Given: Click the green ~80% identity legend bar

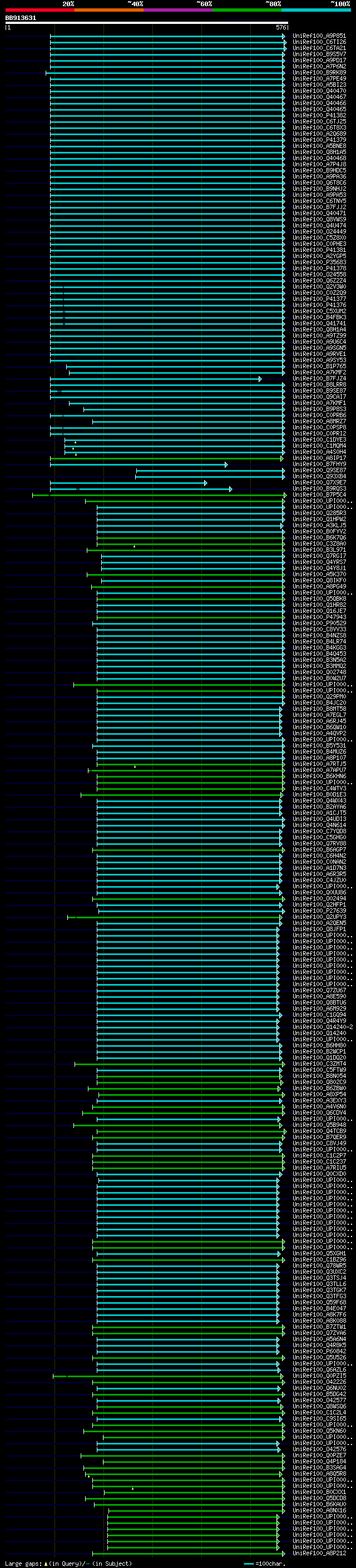Looking at the screenshot, I should 247,10.
